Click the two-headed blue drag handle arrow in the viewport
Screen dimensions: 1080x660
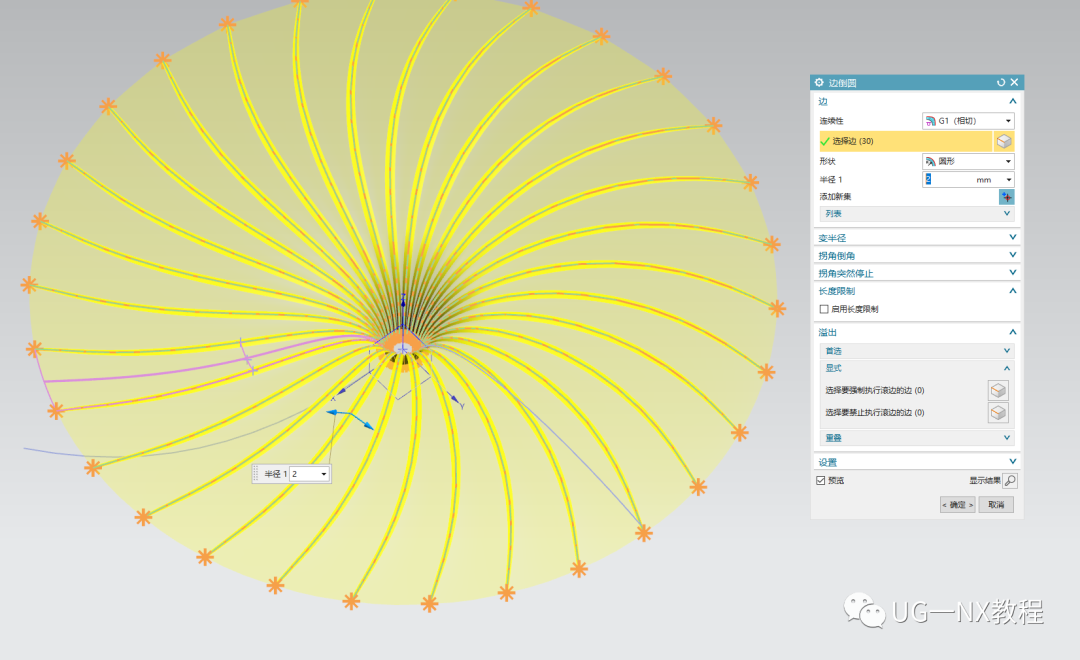pos(350,418)
